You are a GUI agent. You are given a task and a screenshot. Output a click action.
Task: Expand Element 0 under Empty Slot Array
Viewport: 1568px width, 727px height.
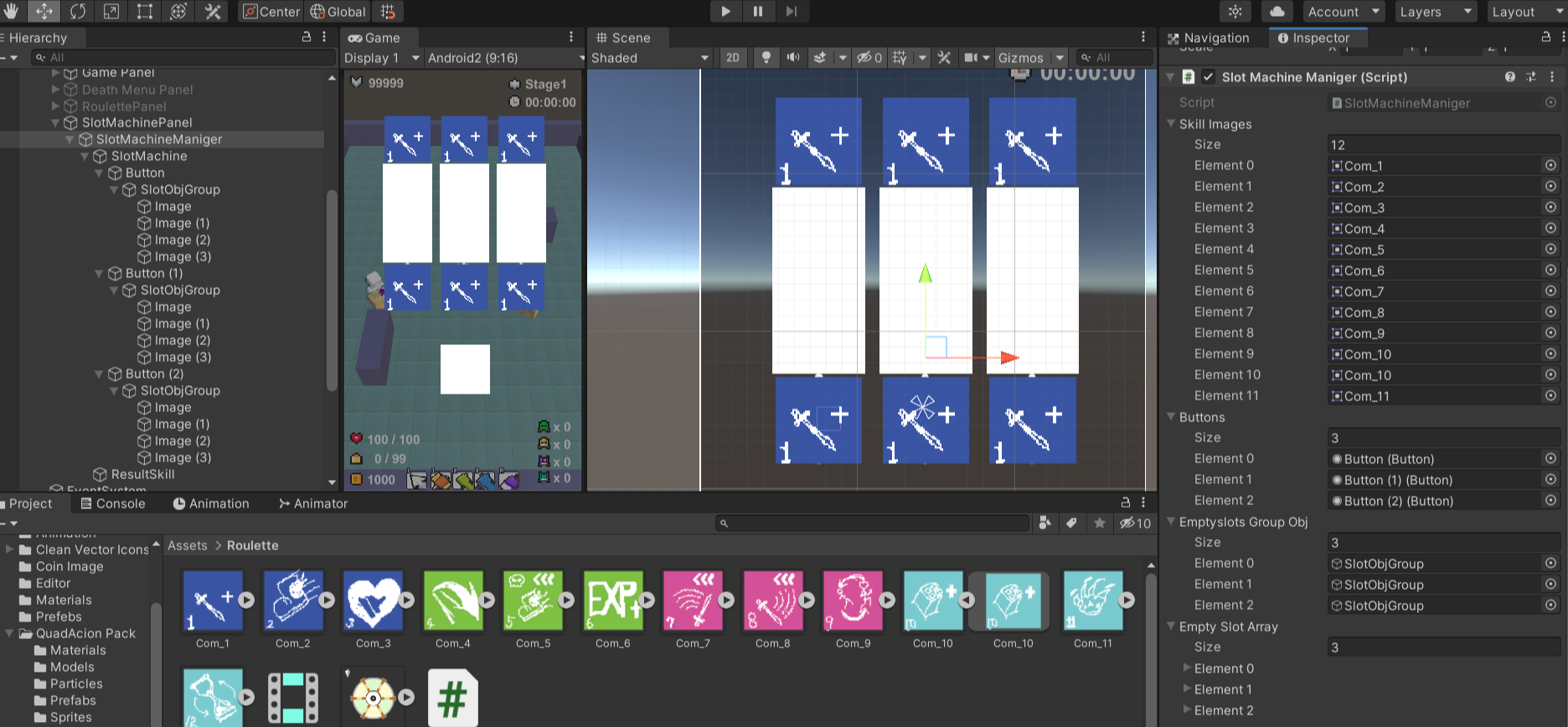click(1186, 668)
